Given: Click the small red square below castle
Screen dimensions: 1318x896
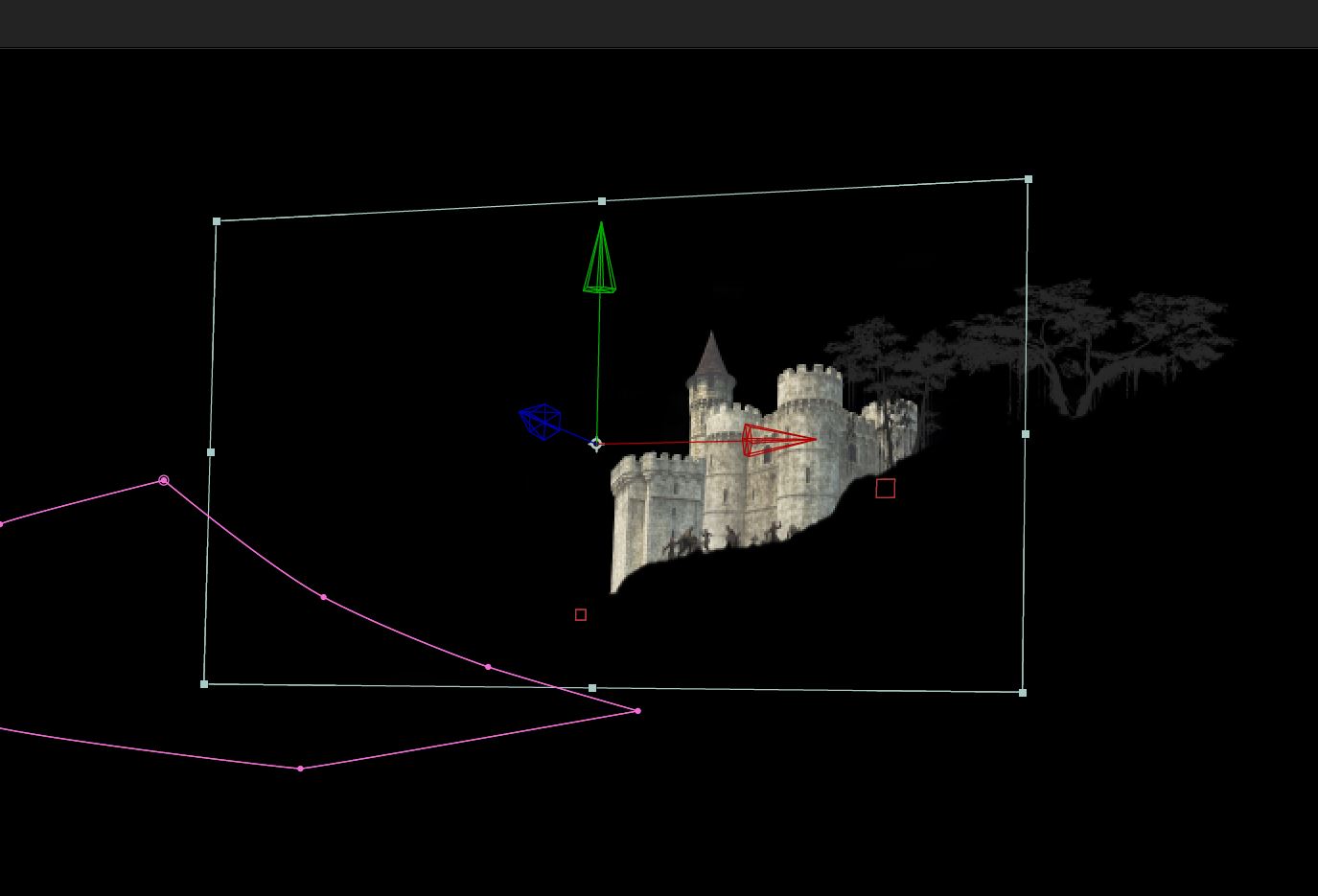Looking at the screenshot, I should click(581, 615).
